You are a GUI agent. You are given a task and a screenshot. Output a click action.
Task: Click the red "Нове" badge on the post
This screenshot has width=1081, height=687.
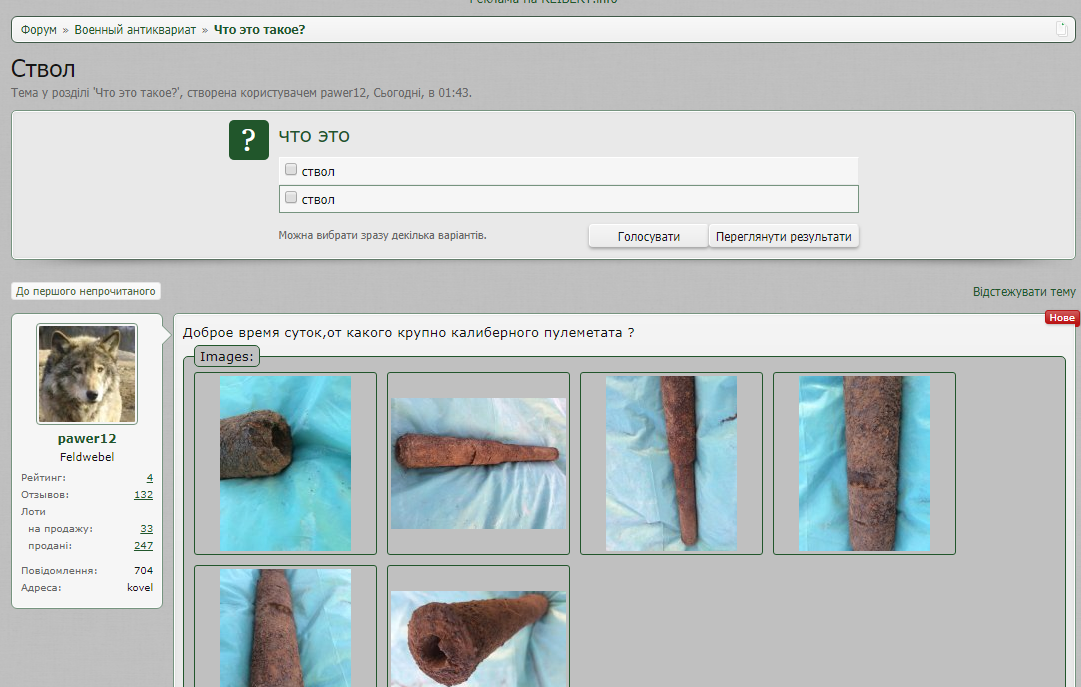coord(1061,318)
